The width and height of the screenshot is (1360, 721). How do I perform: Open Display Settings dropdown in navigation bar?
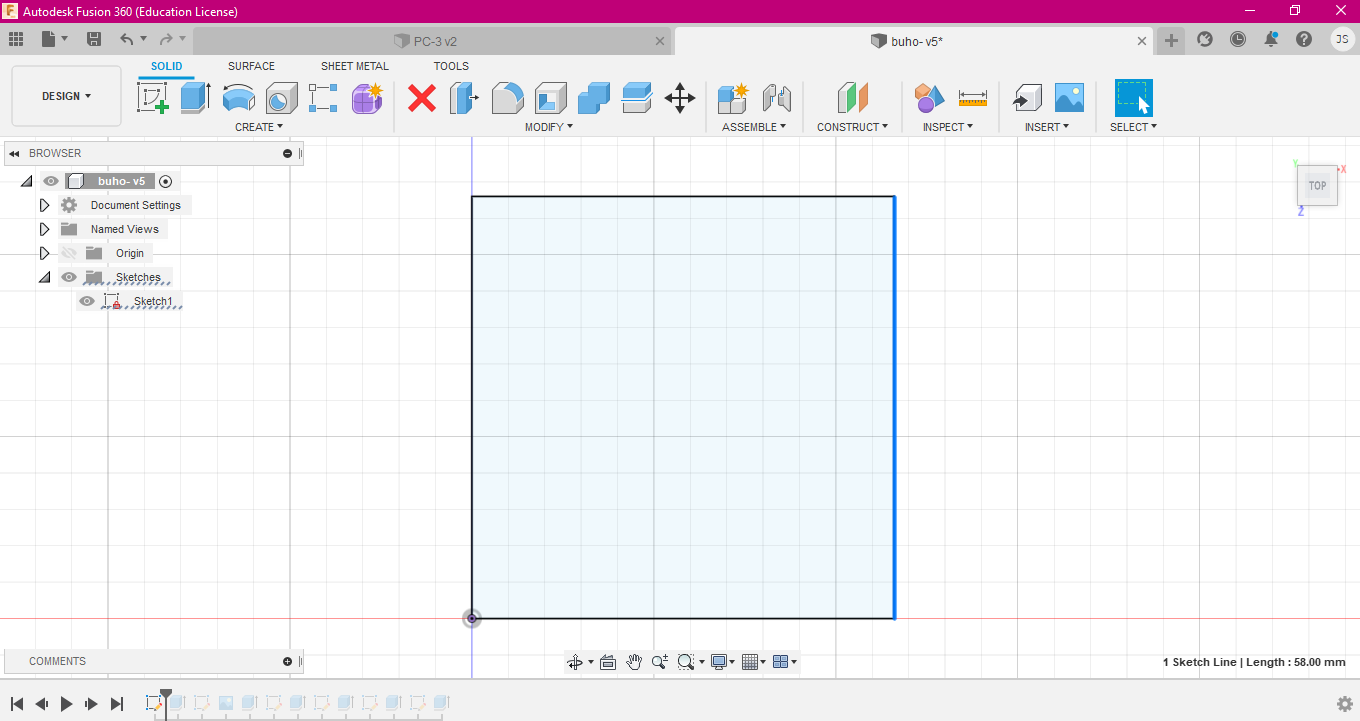pos(723,662)
